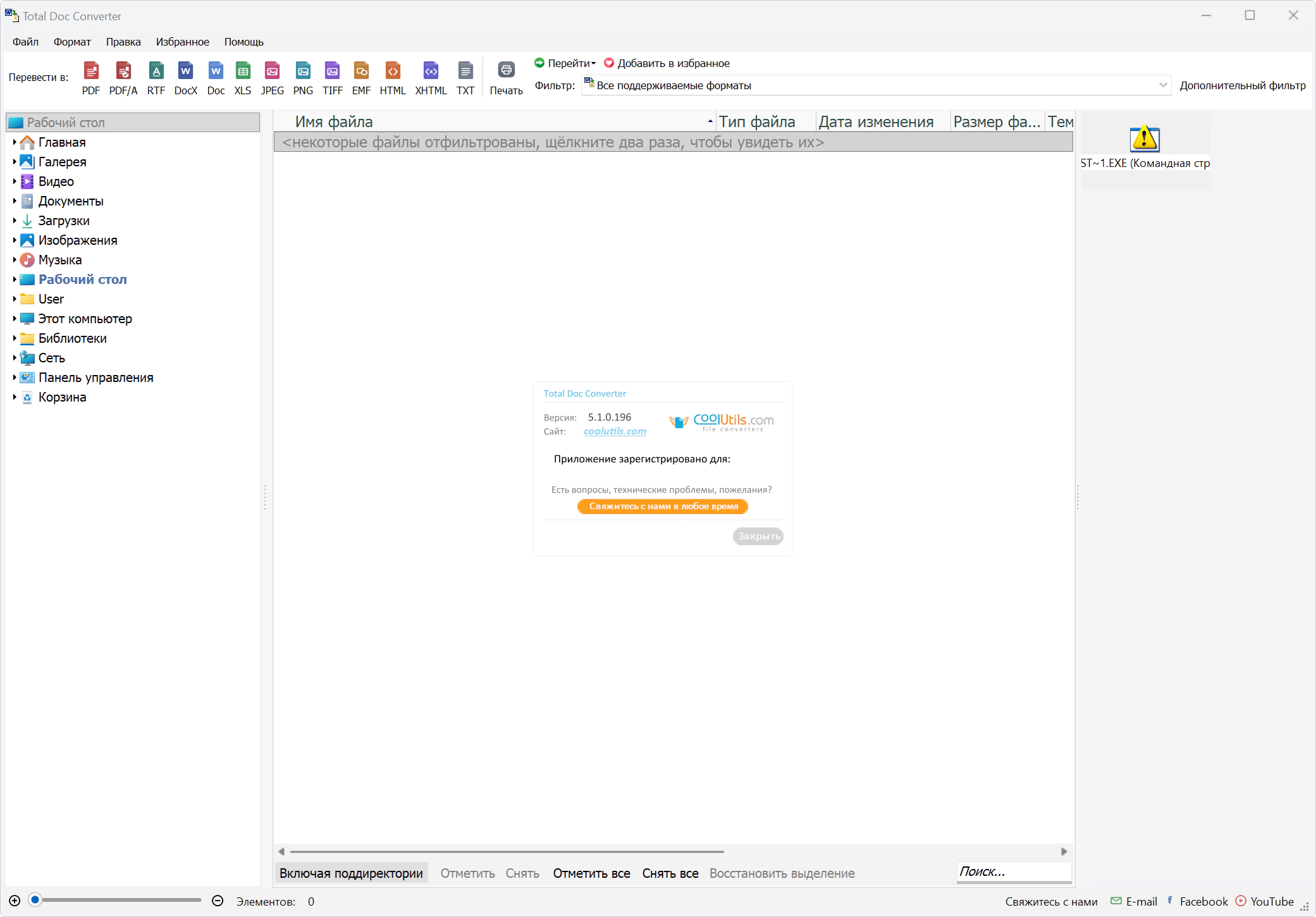The width and height of the screenshot is (1316, 917).
Task: Convert to EMF format
Action: pyautogui.click(x=362, y=78)
